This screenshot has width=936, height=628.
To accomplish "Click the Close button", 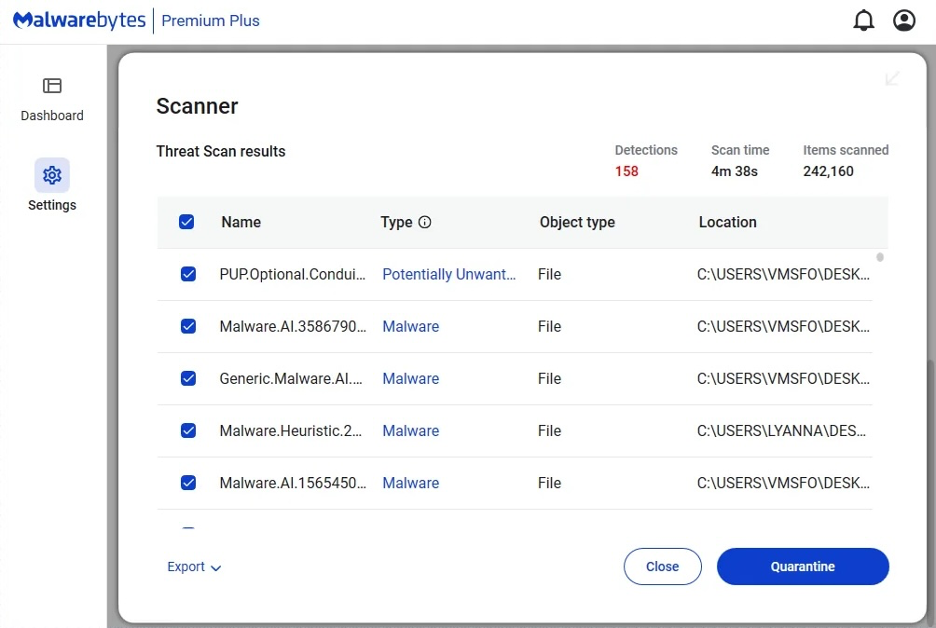I will pyautogui.click(x=663, y=567).
